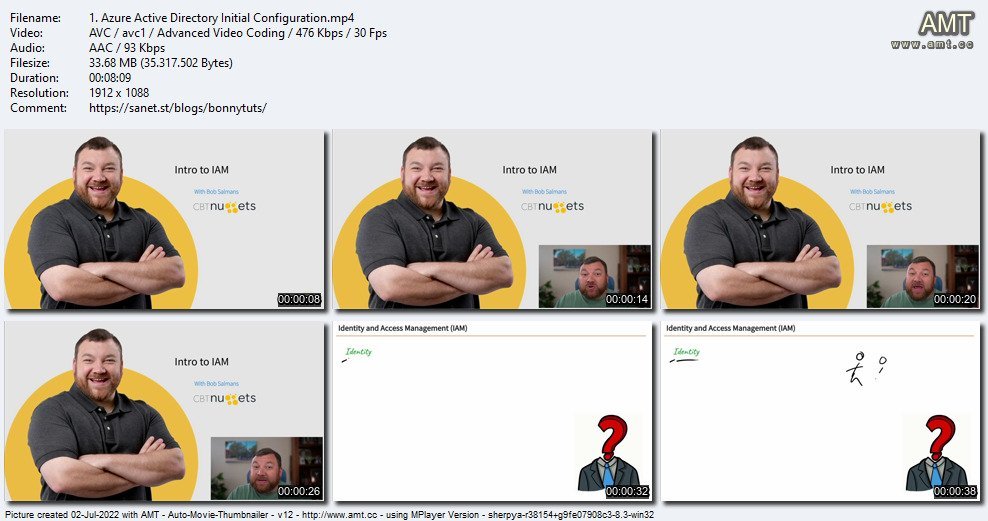The image size is (988, 521).
Task: Click the resolution value 1912 x 1088
Action: [x=119, y=93]
